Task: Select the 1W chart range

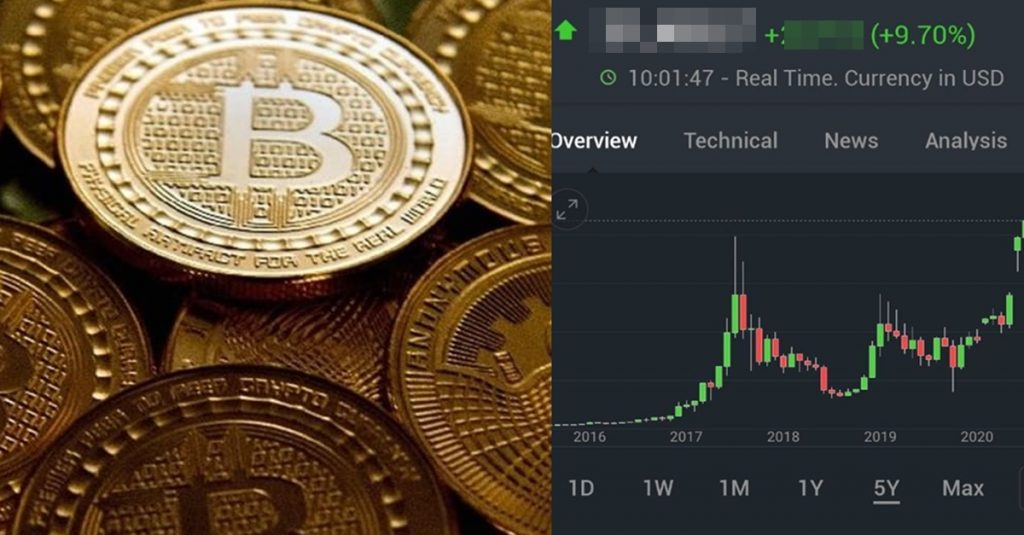Action: click(658, 488)
